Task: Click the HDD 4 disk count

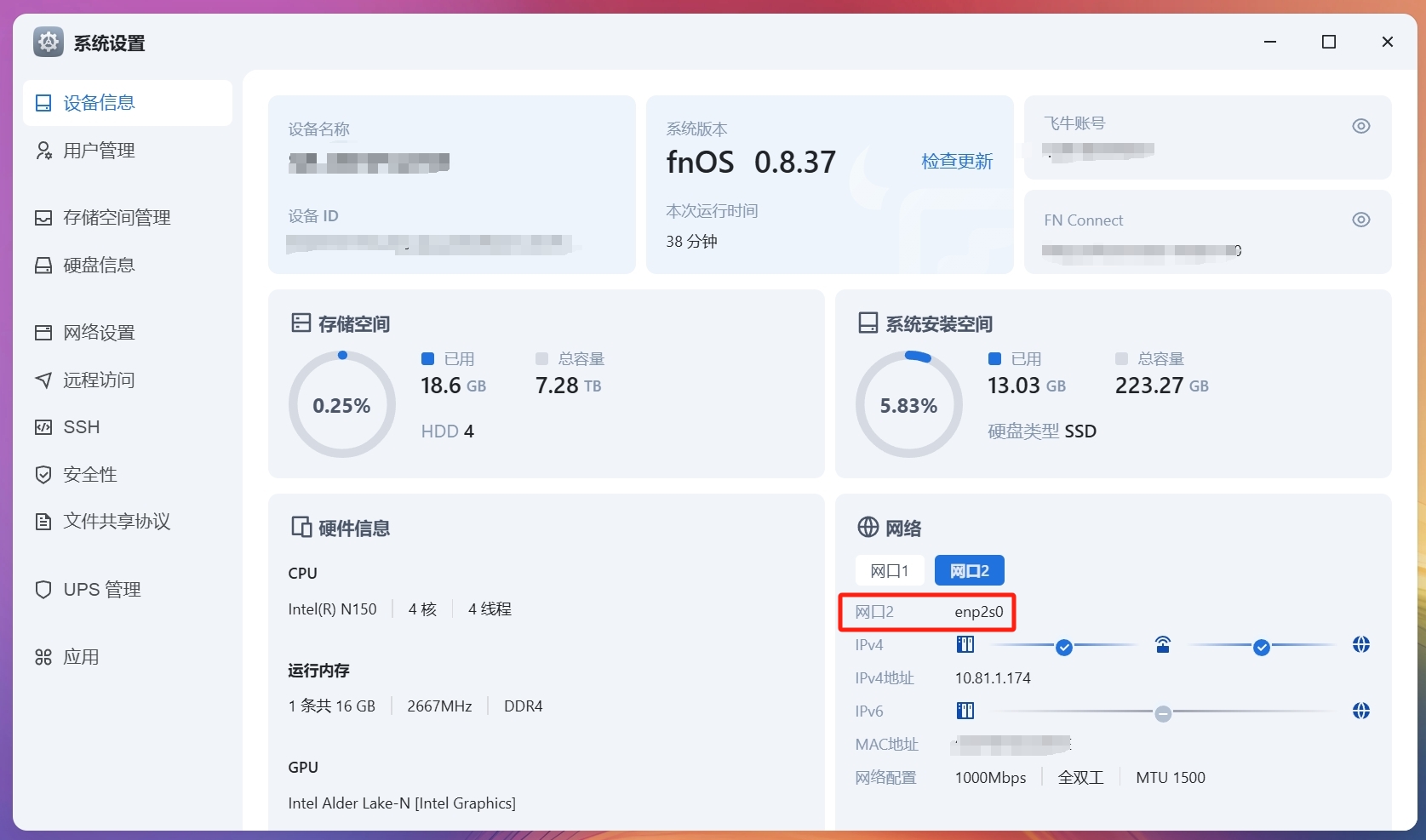Action: (447, 431)
